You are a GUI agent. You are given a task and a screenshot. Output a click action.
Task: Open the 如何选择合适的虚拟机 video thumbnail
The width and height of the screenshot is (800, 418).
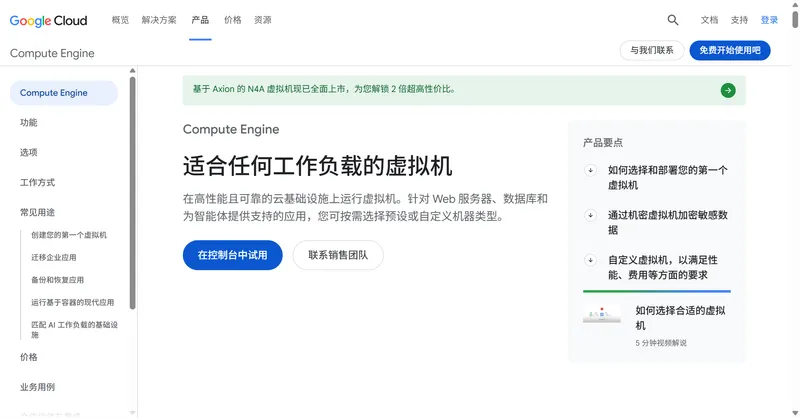pos(602,314)
